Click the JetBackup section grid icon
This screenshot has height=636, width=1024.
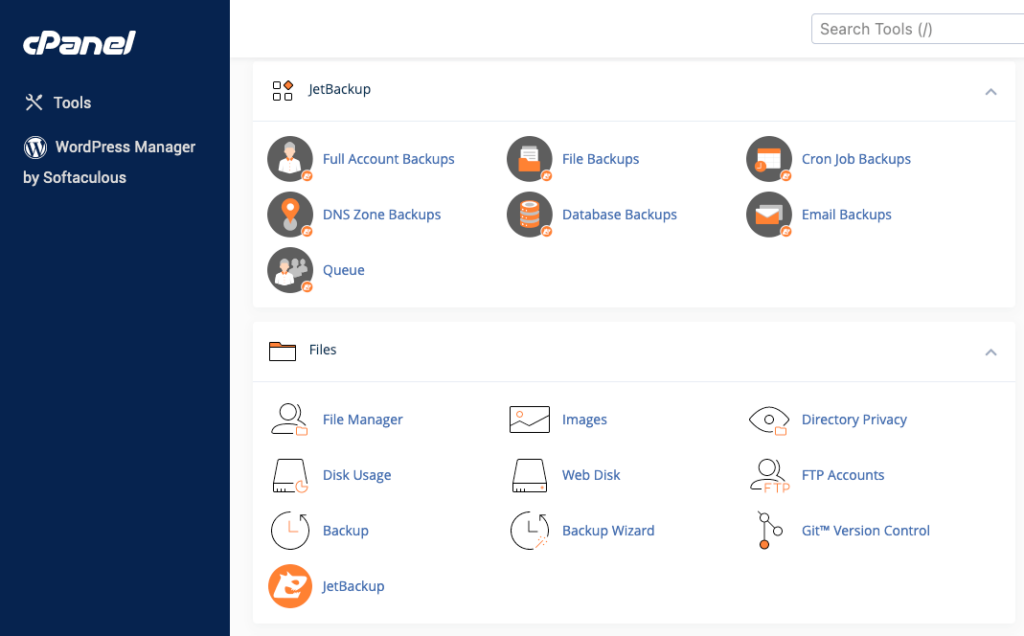click(x=283, y=90)
